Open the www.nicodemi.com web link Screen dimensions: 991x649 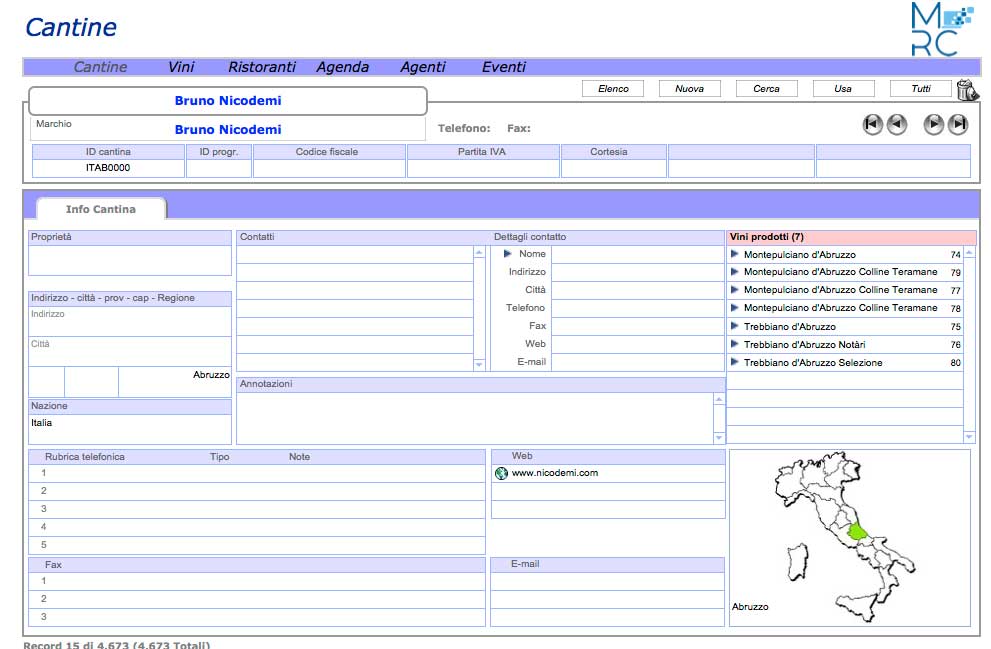click(555, 473)
